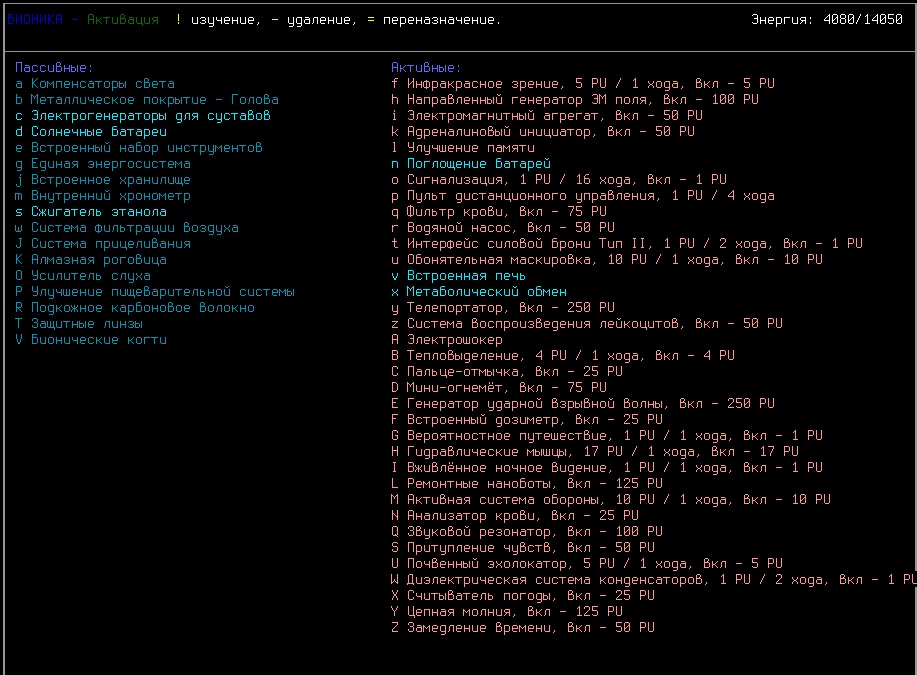Image resolution: width=917 pixels, height=675 pixels.
Task: Click 'БИОНИКА' title in header
Action: tap(35, 20)
